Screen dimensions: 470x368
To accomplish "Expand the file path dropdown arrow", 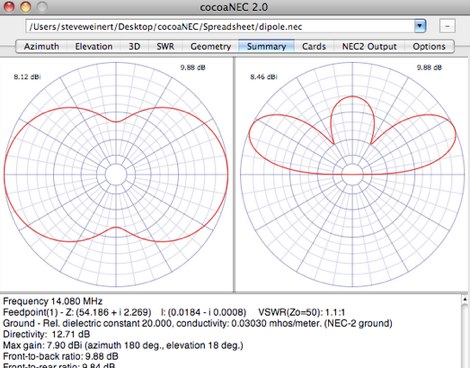I will click(x=420, y=26).
